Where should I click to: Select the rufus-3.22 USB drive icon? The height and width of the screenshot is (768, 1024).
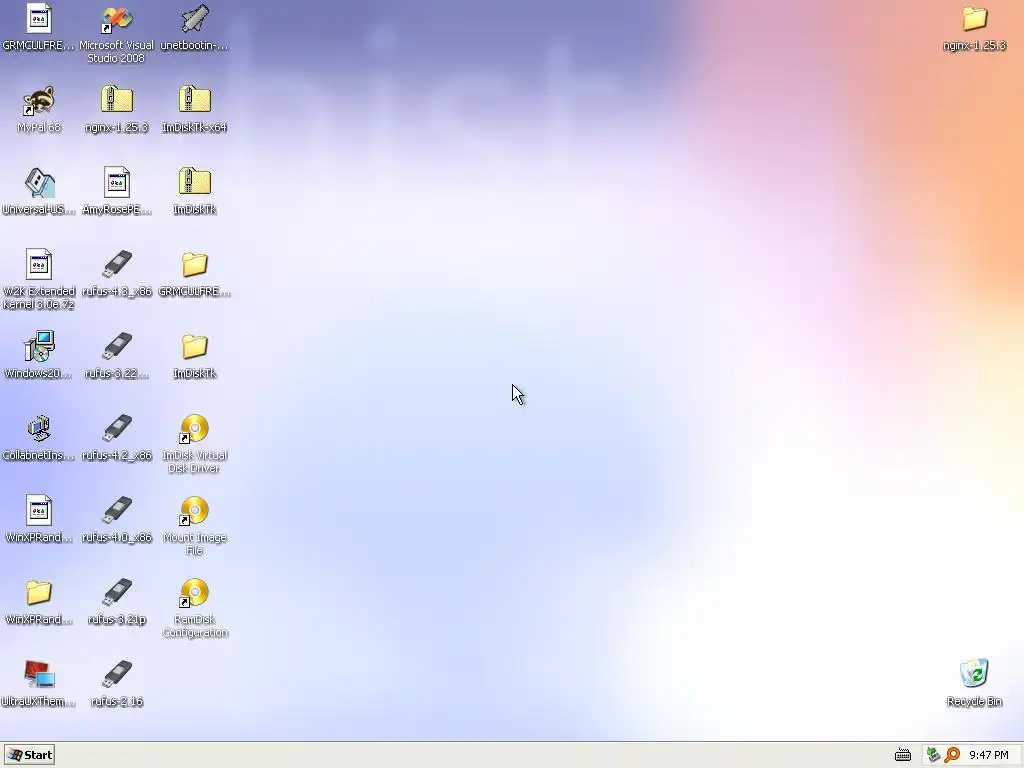point(116,347)
